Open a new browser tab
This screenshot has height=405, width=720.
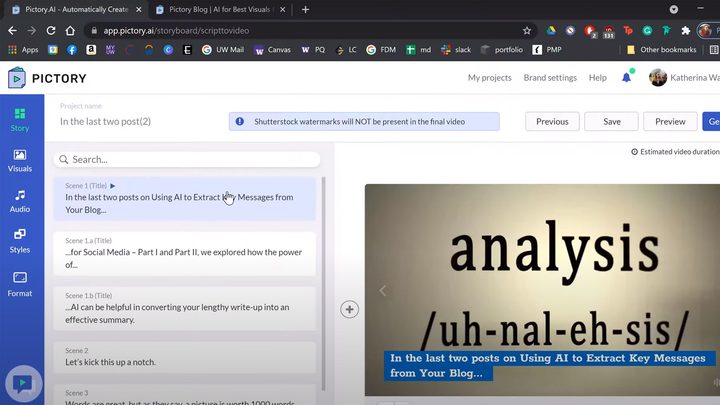point(305,10)
